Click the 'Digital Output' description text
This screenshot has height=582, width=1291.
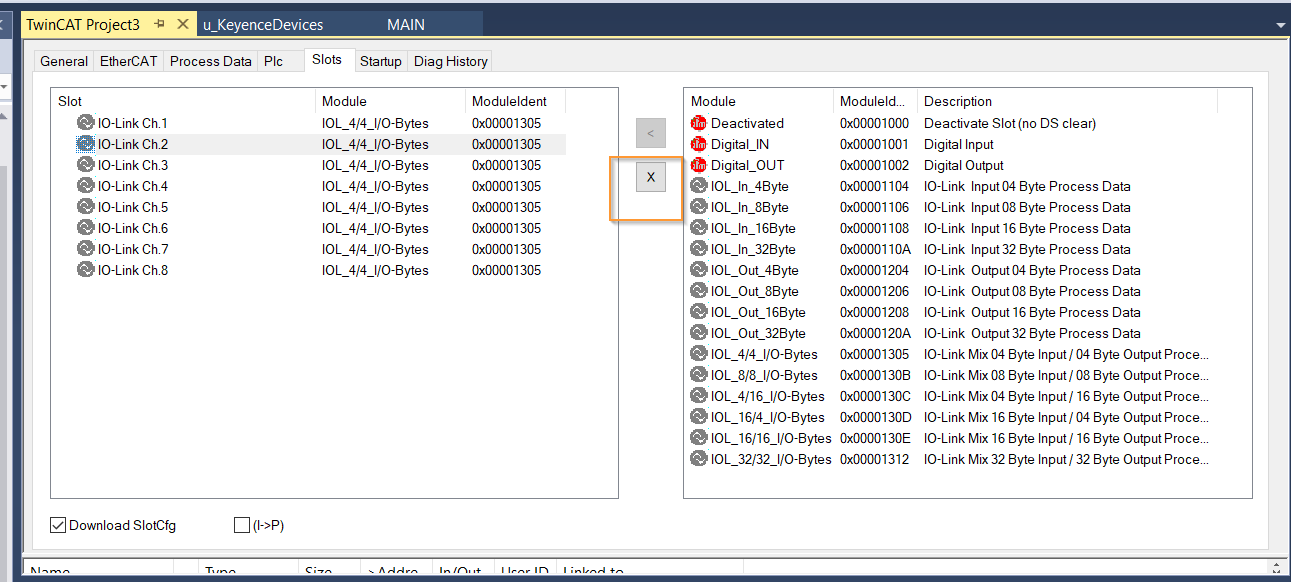[x=964, y=165]
